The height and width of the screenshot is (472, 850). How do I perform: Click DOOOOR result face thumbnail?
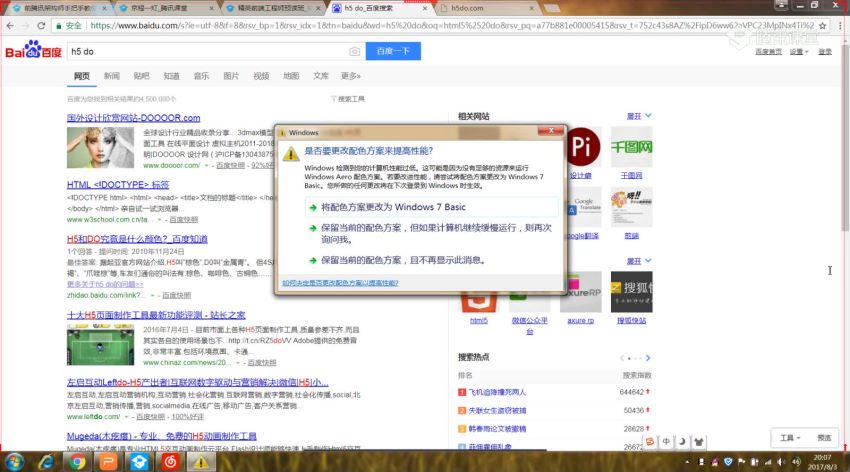[x=100, y=147]
